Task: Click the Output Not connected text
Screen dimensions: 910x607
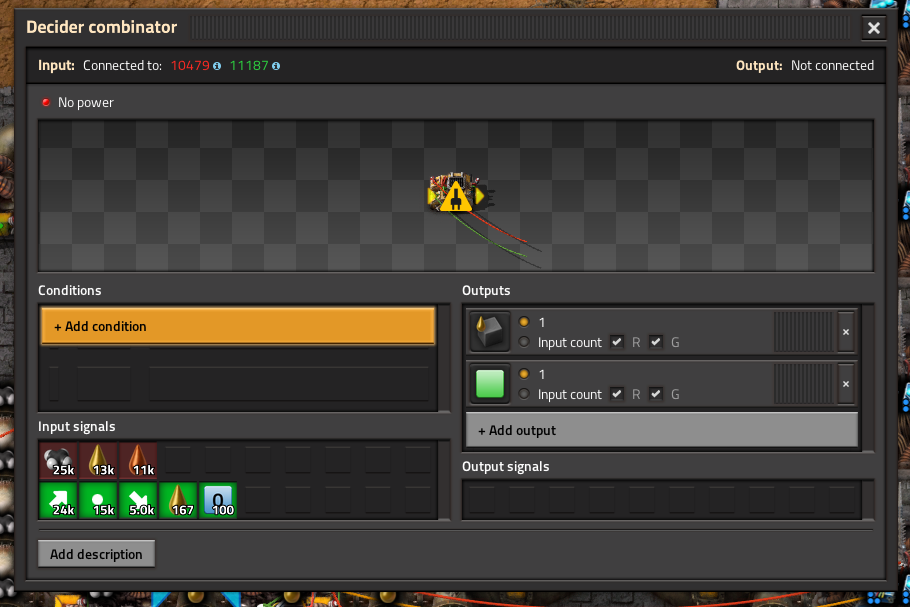Action: click(805, 66)
